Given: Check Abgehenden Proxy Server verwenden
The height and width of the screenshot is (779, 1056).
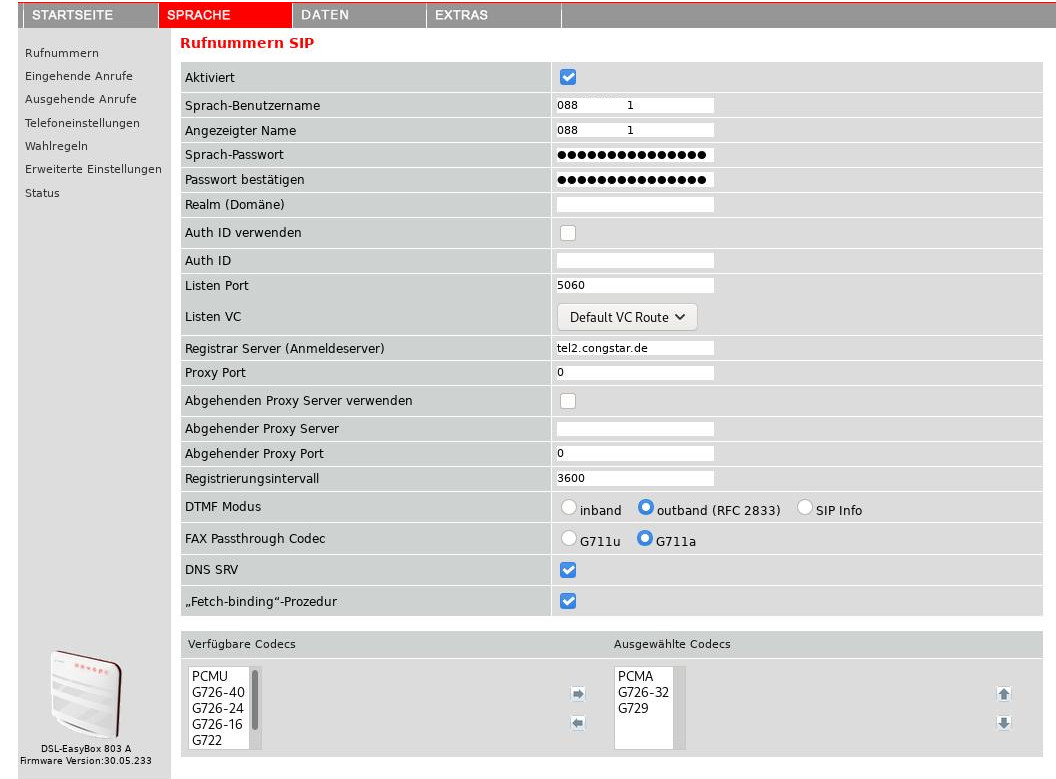Looking at the screenshot, I should pos(568,401).
